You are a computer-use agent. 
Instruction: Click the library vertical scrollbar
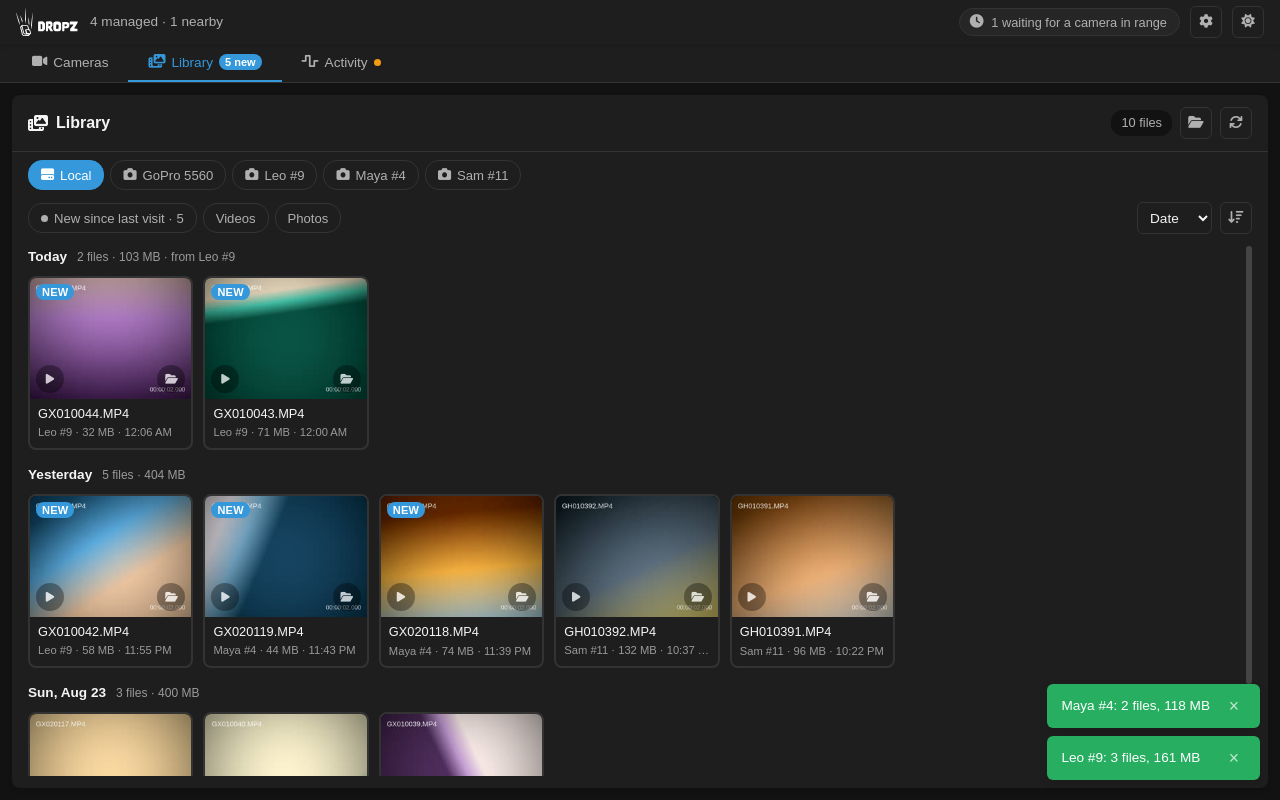[1249, 465]
